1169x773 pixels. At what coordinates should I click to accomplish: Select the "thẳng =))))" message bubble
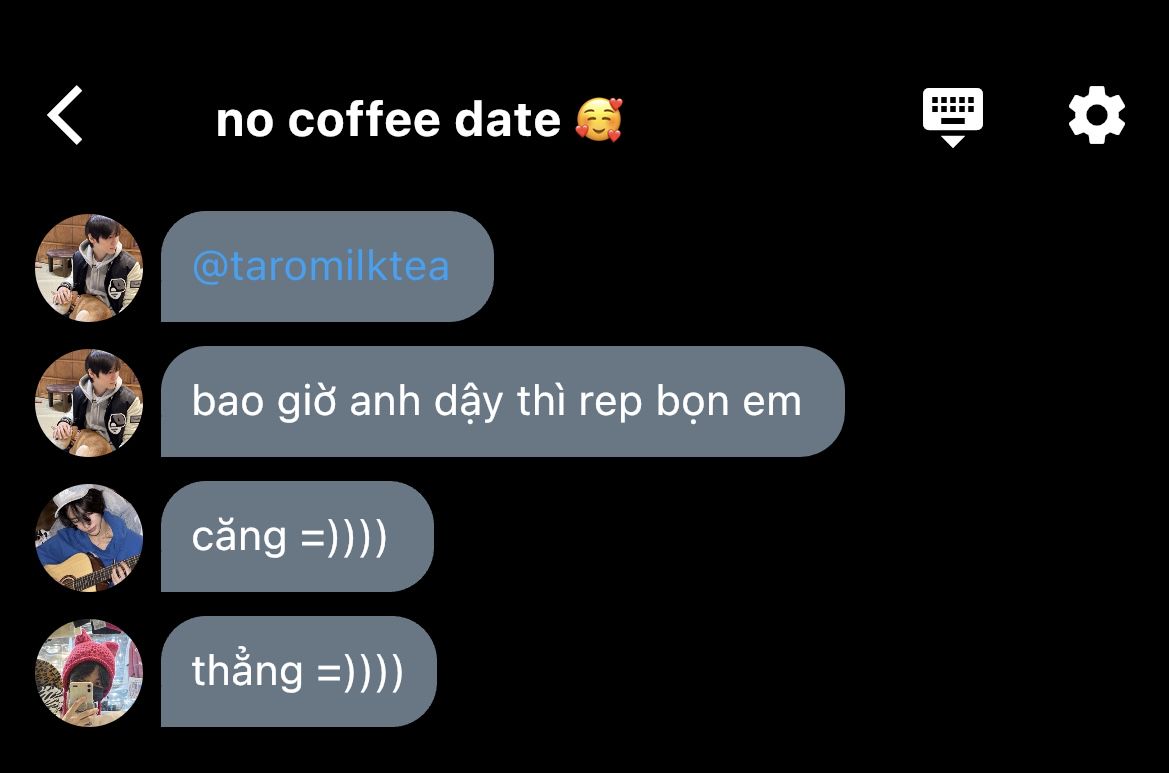298,672
